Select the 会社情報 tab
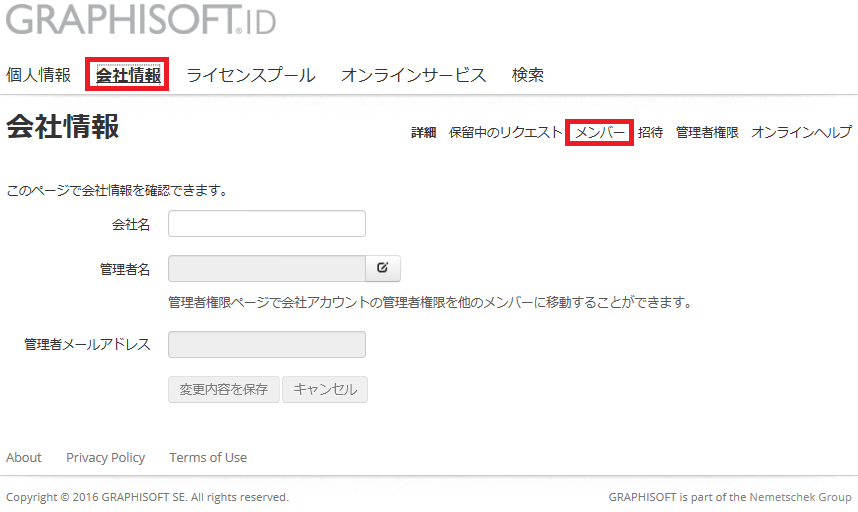Screen dimensions: 858x512 [127, 75]
